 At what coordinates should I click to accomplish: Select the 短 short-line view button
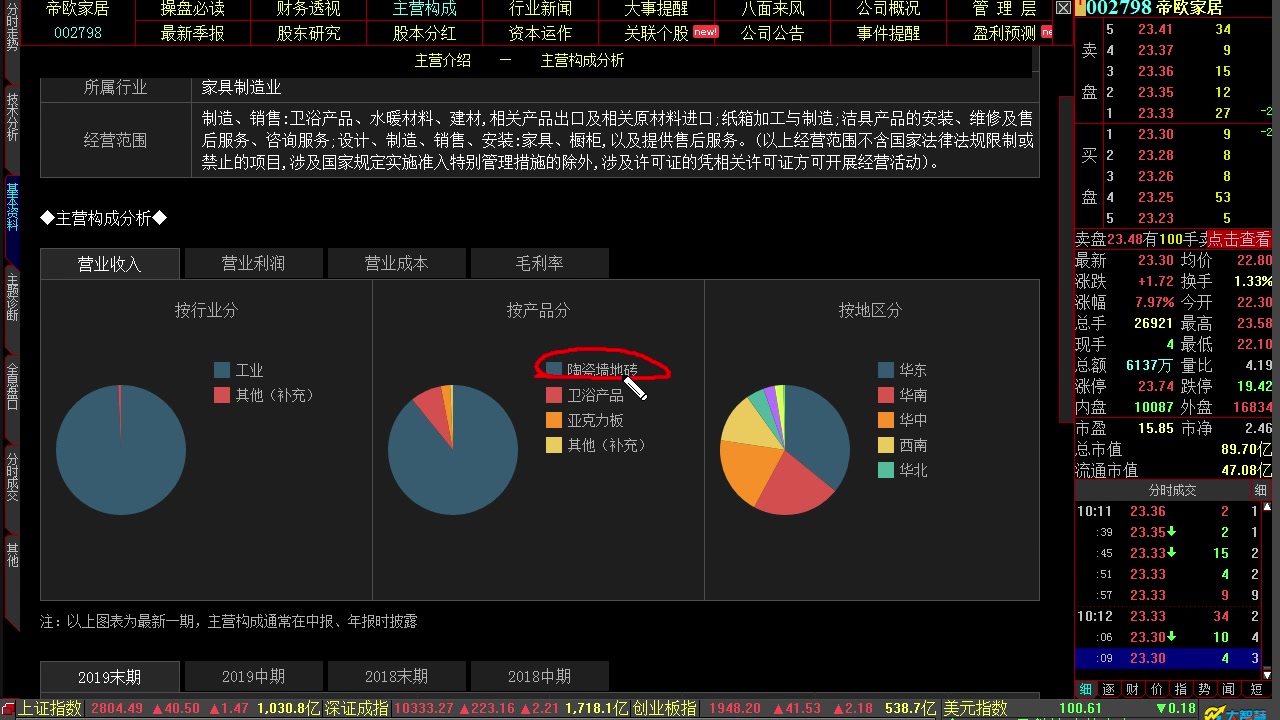tap(1254, 689)
